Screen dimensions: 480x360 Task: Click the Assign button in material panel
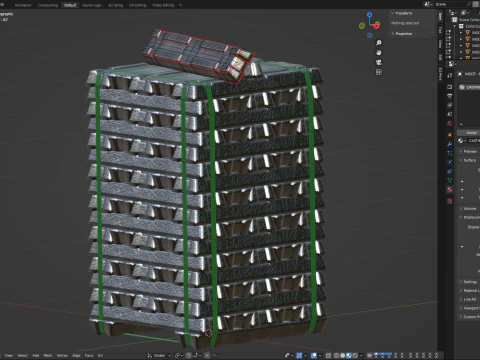(471, 133)
